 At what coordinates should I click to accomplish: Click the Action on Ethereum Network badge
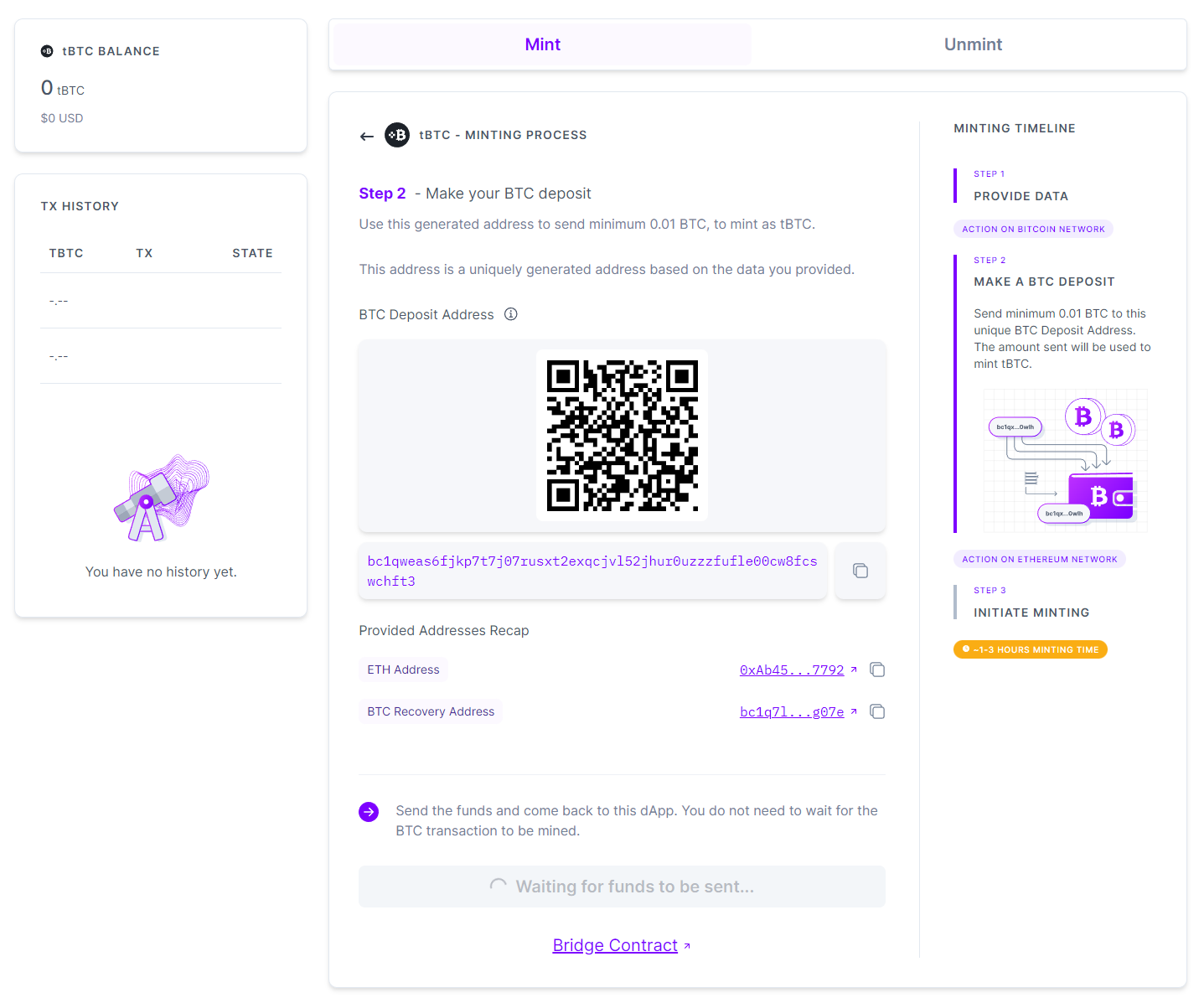(1039, 559)
